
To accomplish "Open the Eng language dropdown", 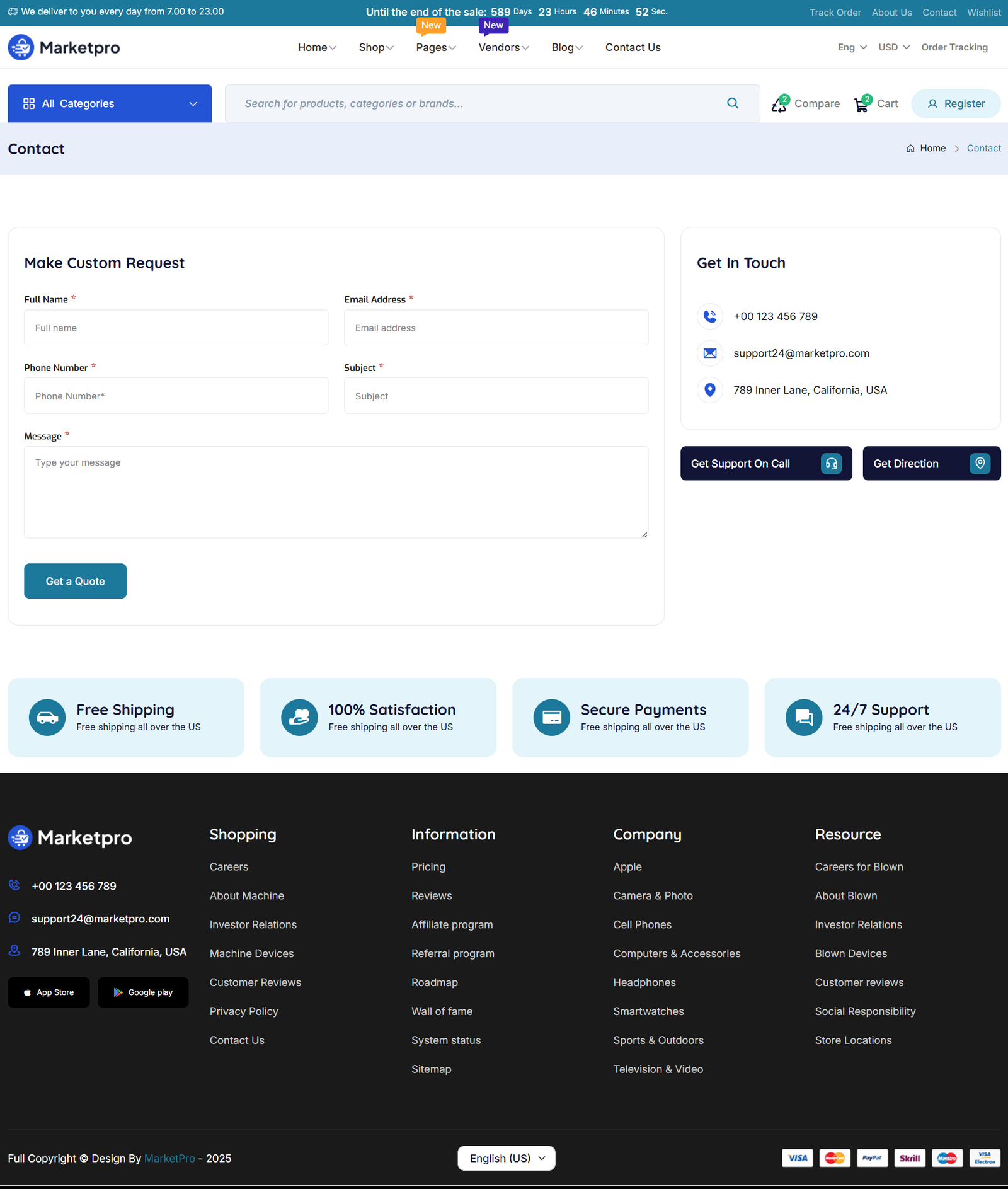I will tap(852, 47).
